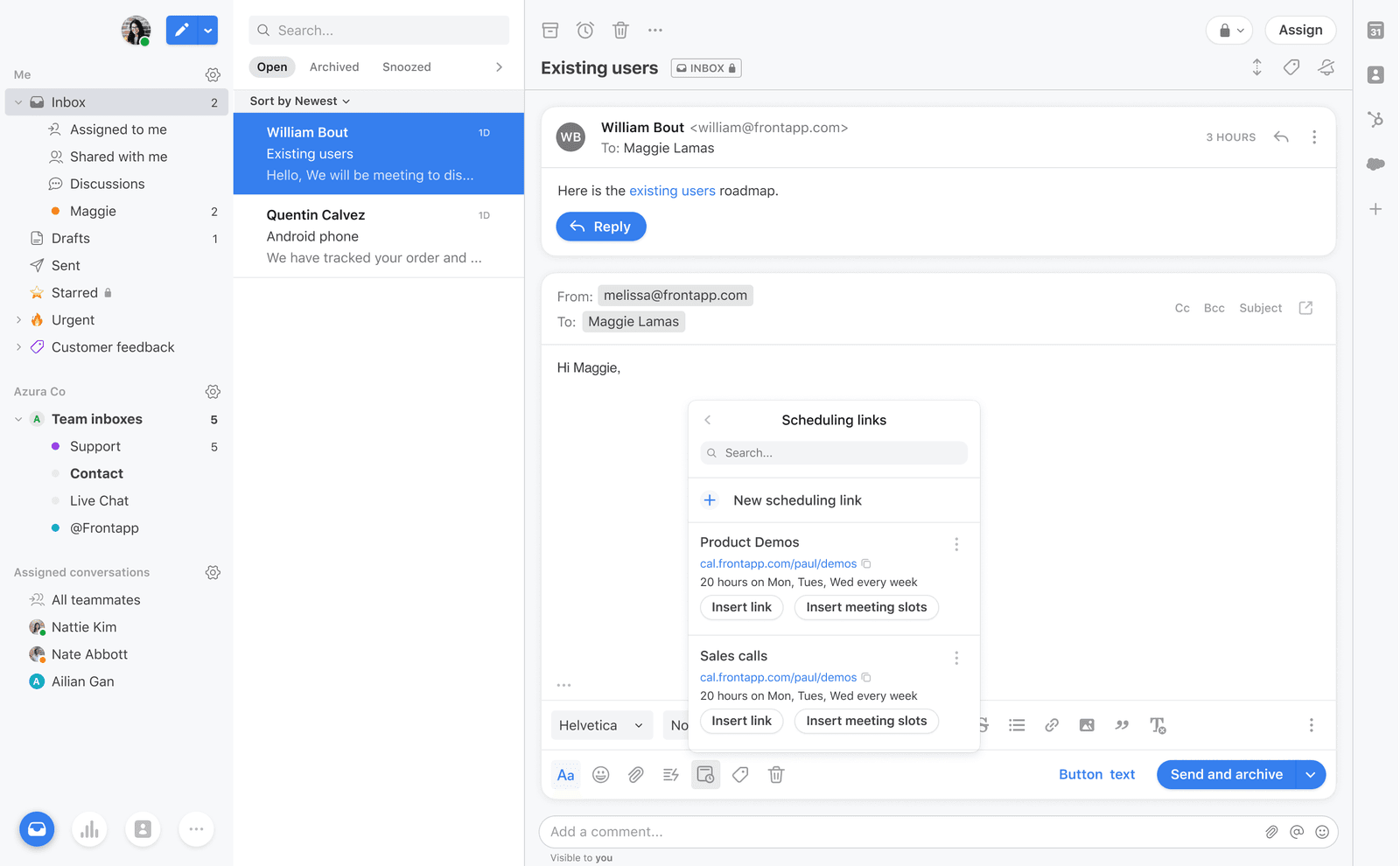Open the Helvetica font dropdown
Image resolution: width=1400 pixels, height=866 pixels.
602,725
